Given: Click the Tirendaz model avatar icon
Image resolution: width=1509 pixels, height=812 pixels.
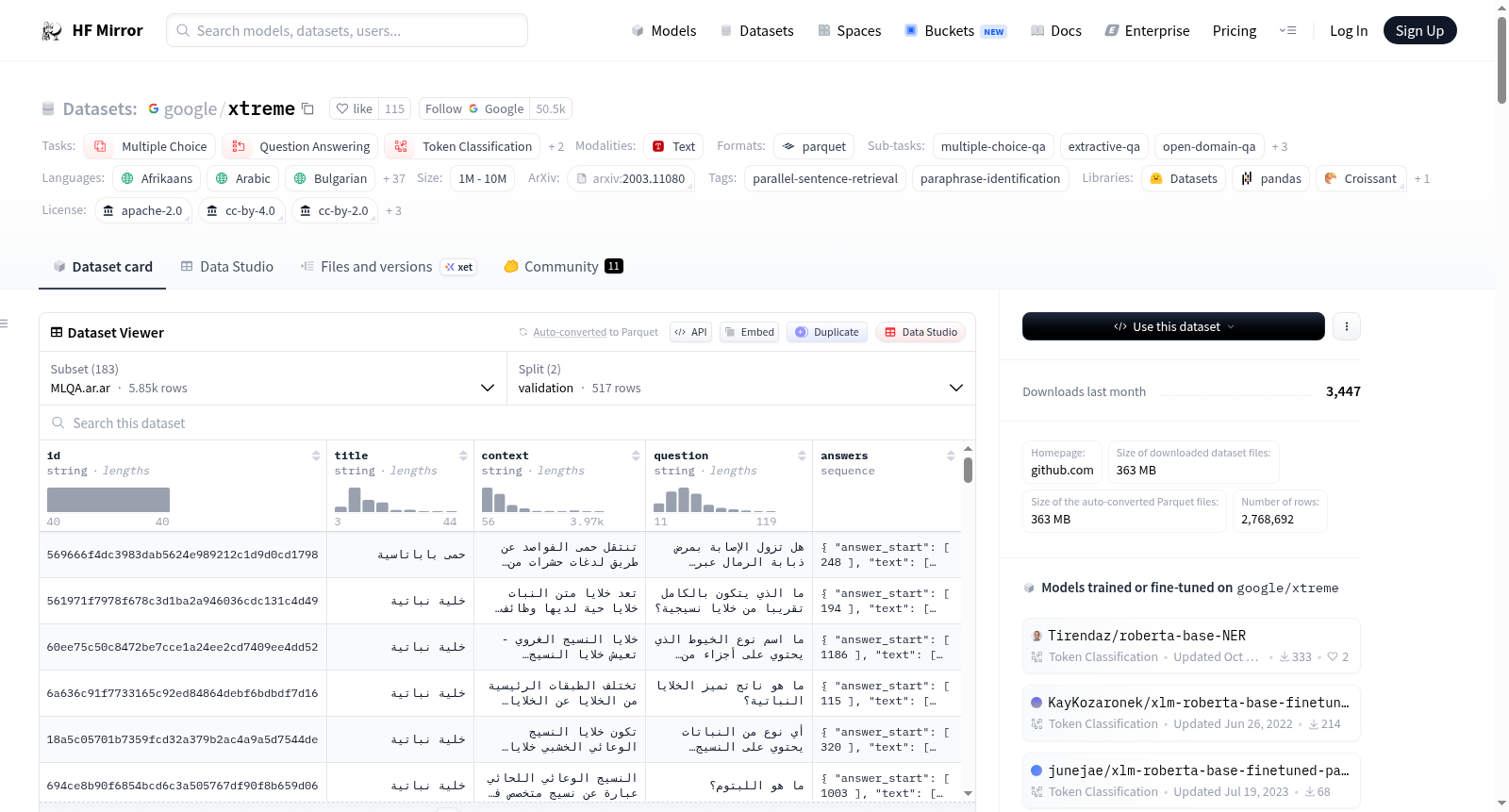Looking at the screenshot, I should (1036, 636).
